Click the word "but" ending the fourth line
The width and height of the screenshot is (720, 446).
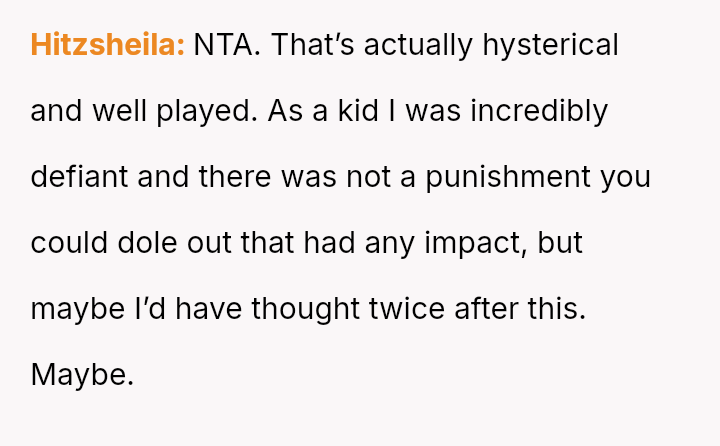tap(562, 243)
